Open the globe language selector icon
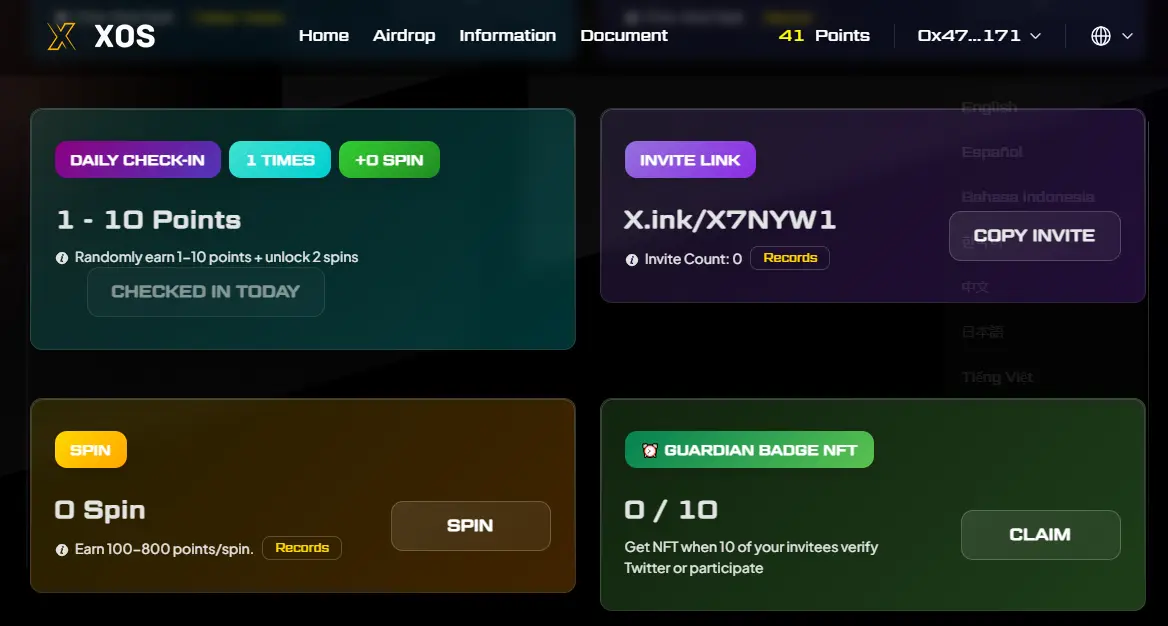Image resolution: width=1168 pixels, height=626 pixels. pos(1101,36)
